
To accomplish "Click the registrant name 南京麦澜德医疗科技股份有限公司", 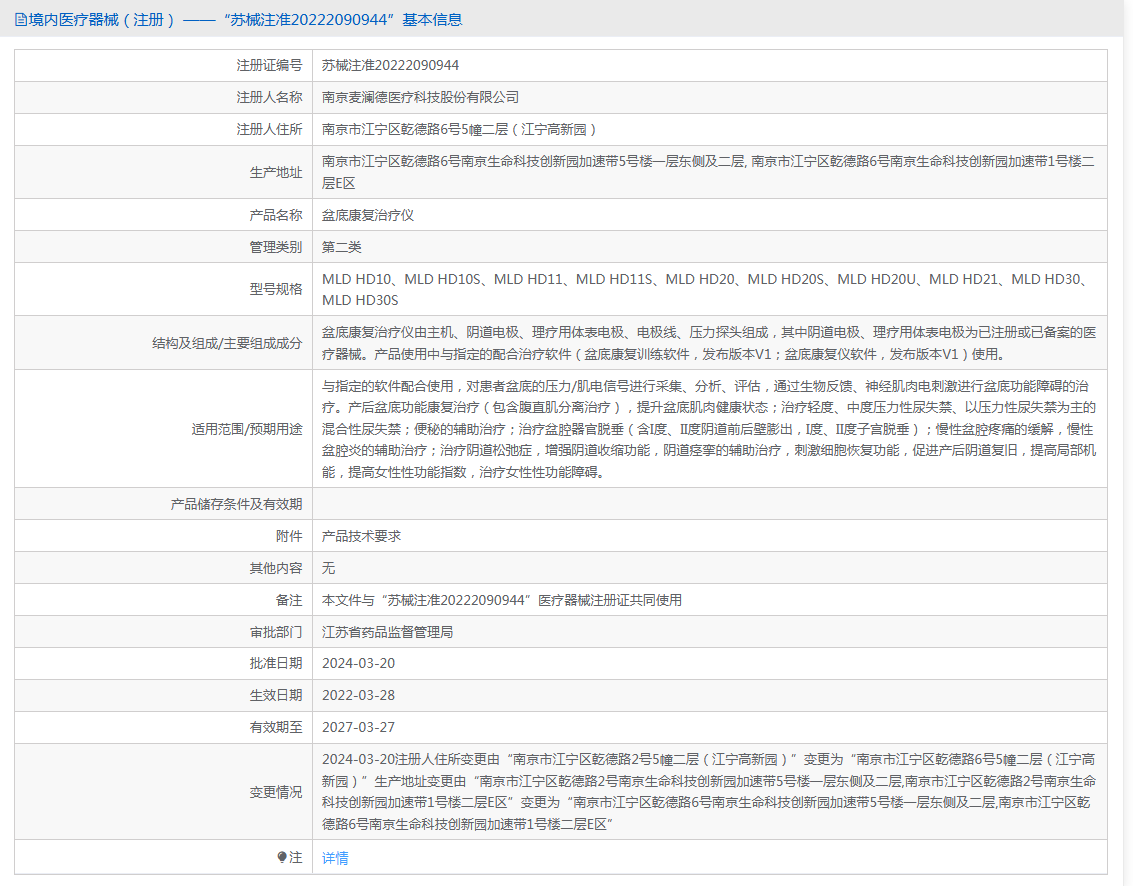I will [x=420, y=97].
